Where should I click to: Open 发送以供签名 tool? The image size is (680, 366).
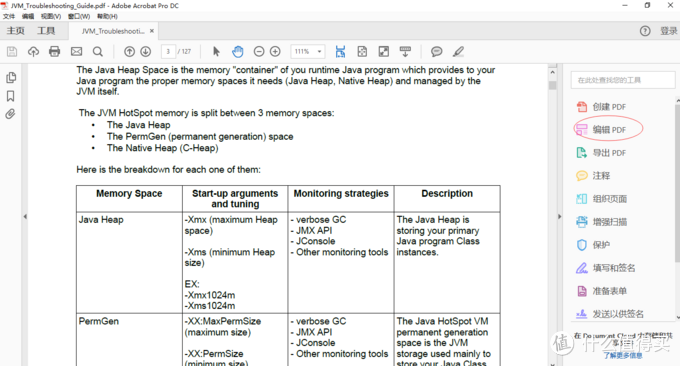[x=609, y=314]
